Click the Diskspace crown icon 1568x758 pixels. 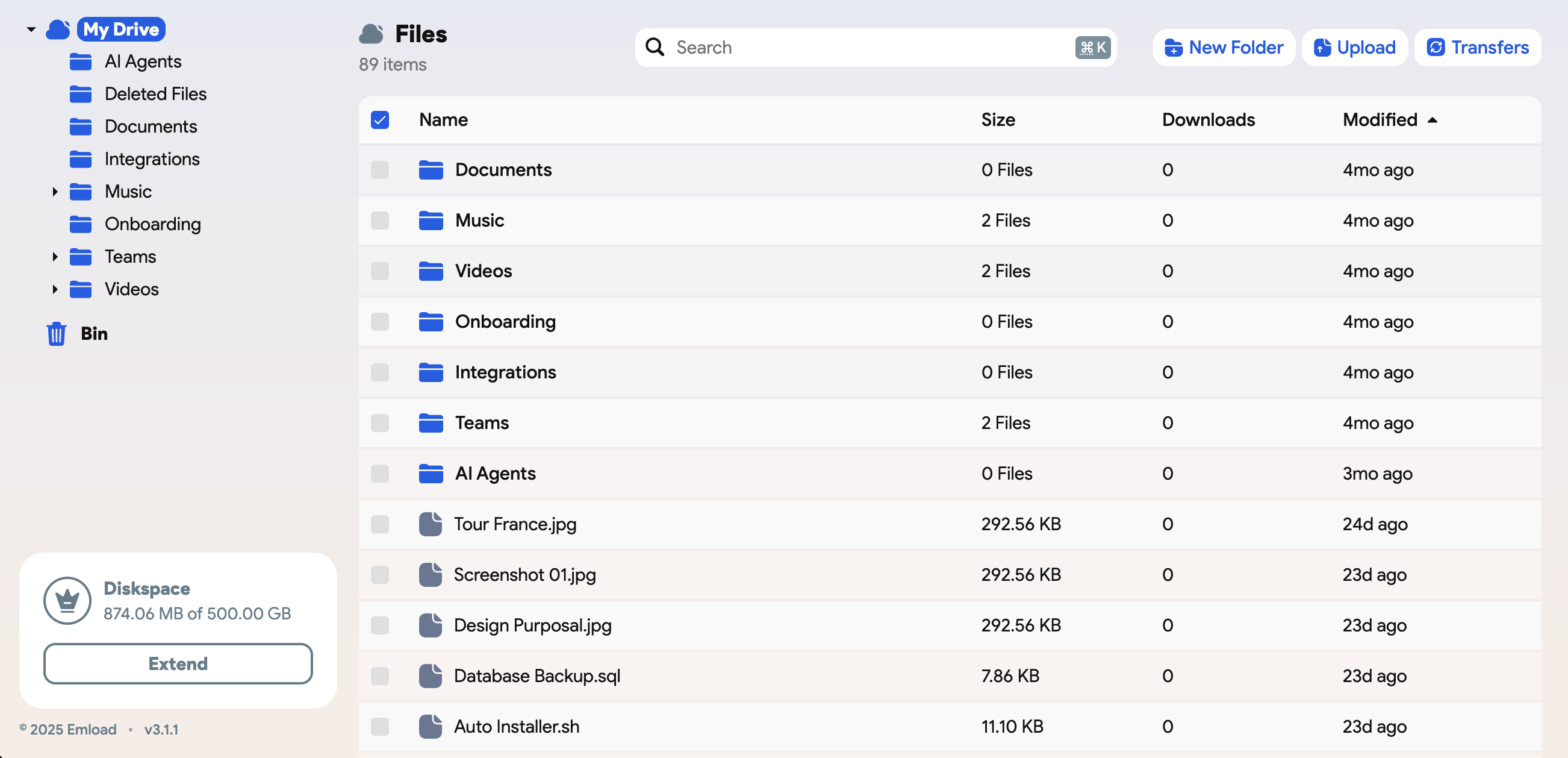pos(67,600)
